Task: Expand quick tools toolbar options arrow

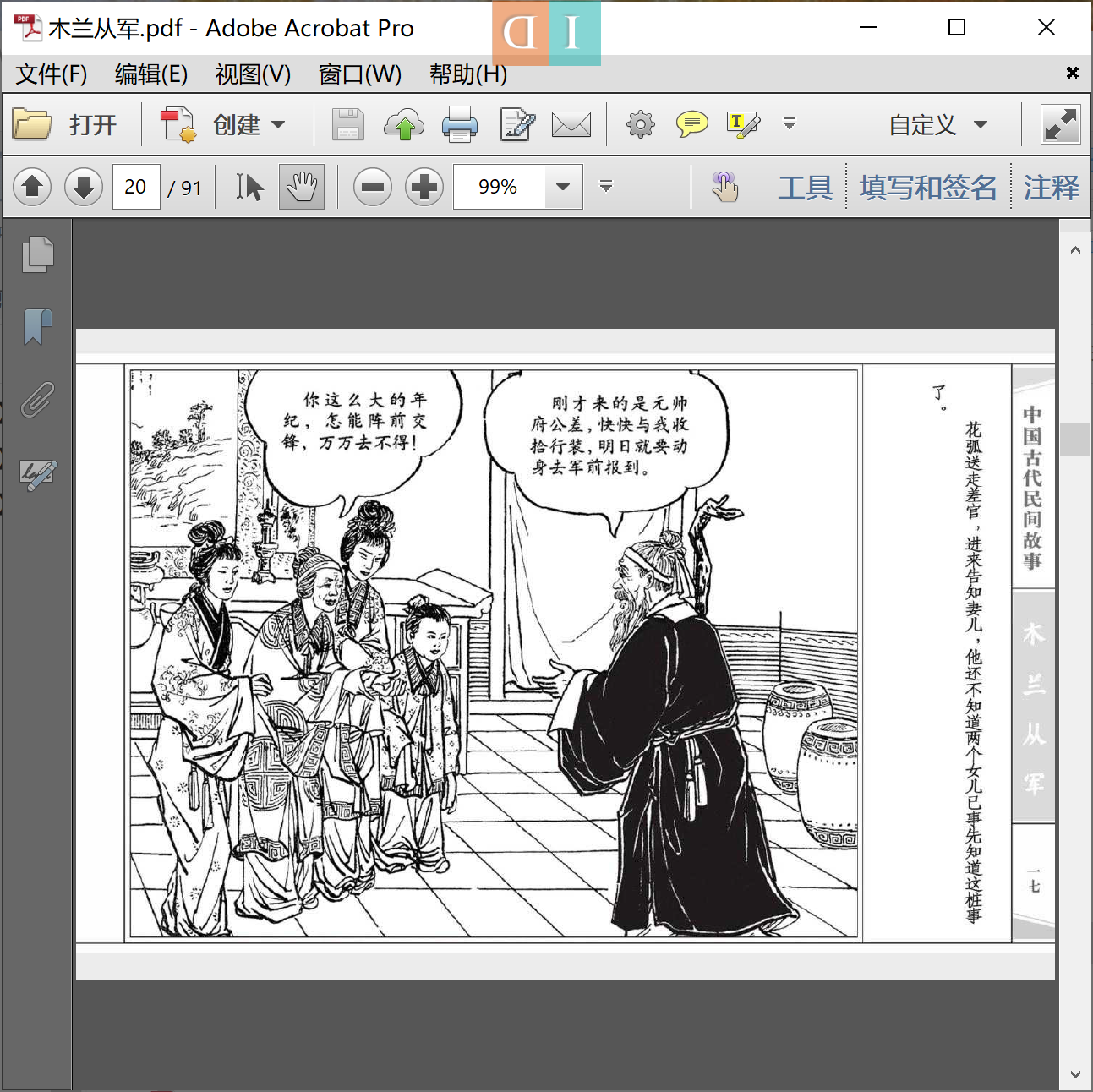Action: [790, 124]
